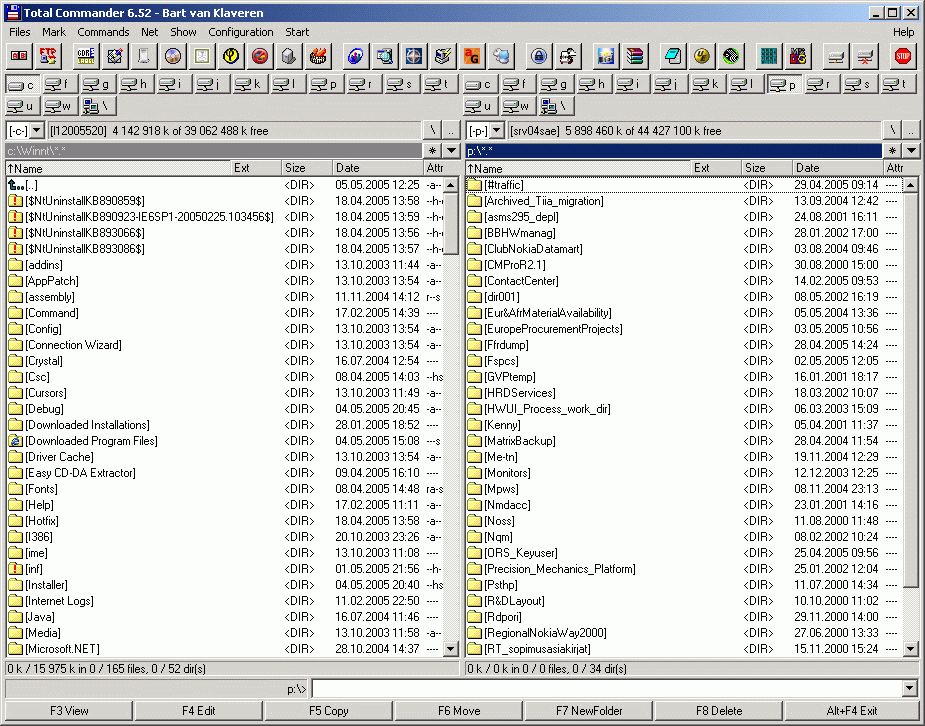Screen dimensions: 925x726
Task: Click the Alt+F4 Exit button
Action: 851,711
